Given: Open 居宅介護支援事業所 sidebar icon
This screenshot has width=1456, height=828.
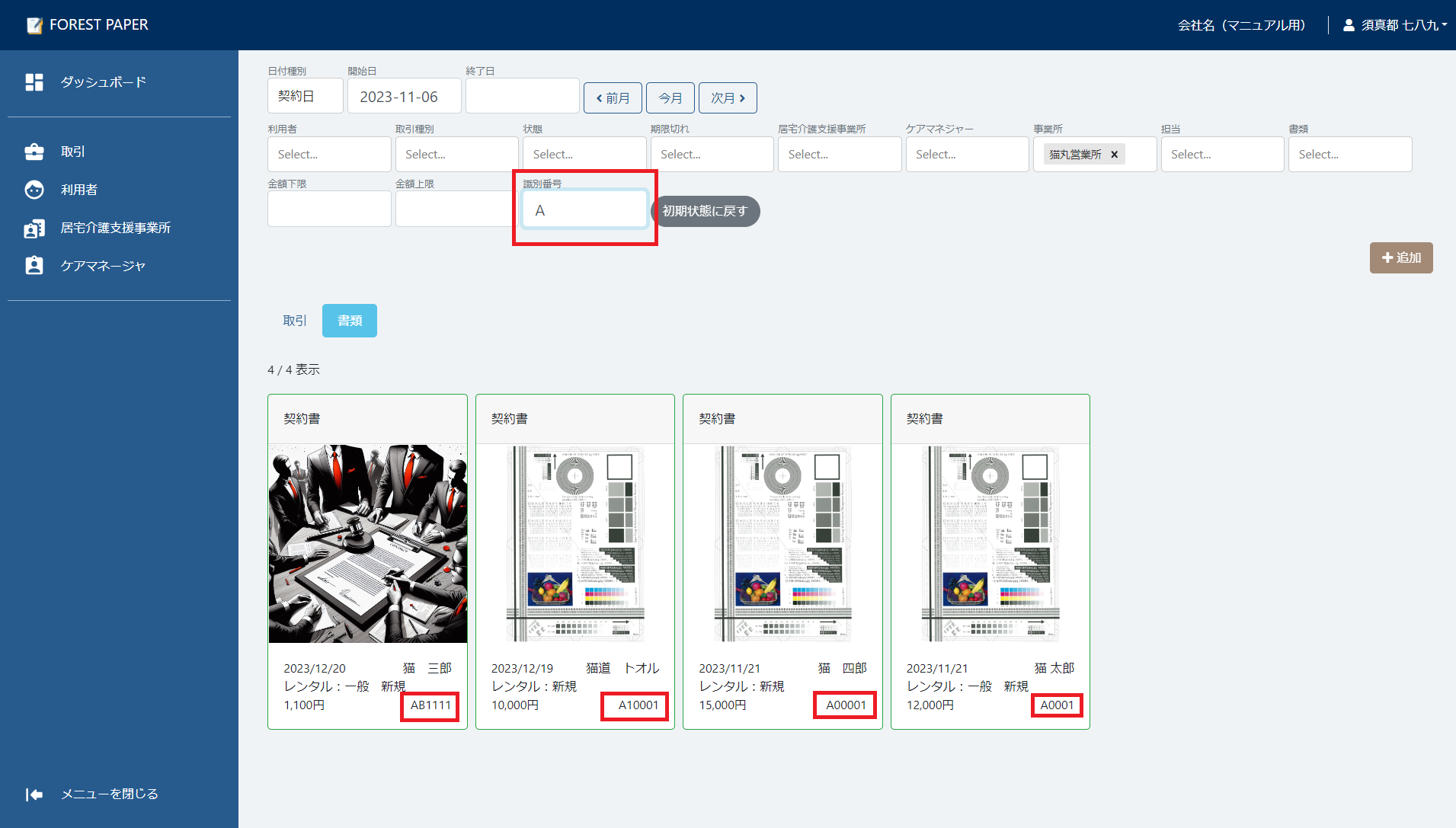Looking at the screenshot, I should point(34,228).
